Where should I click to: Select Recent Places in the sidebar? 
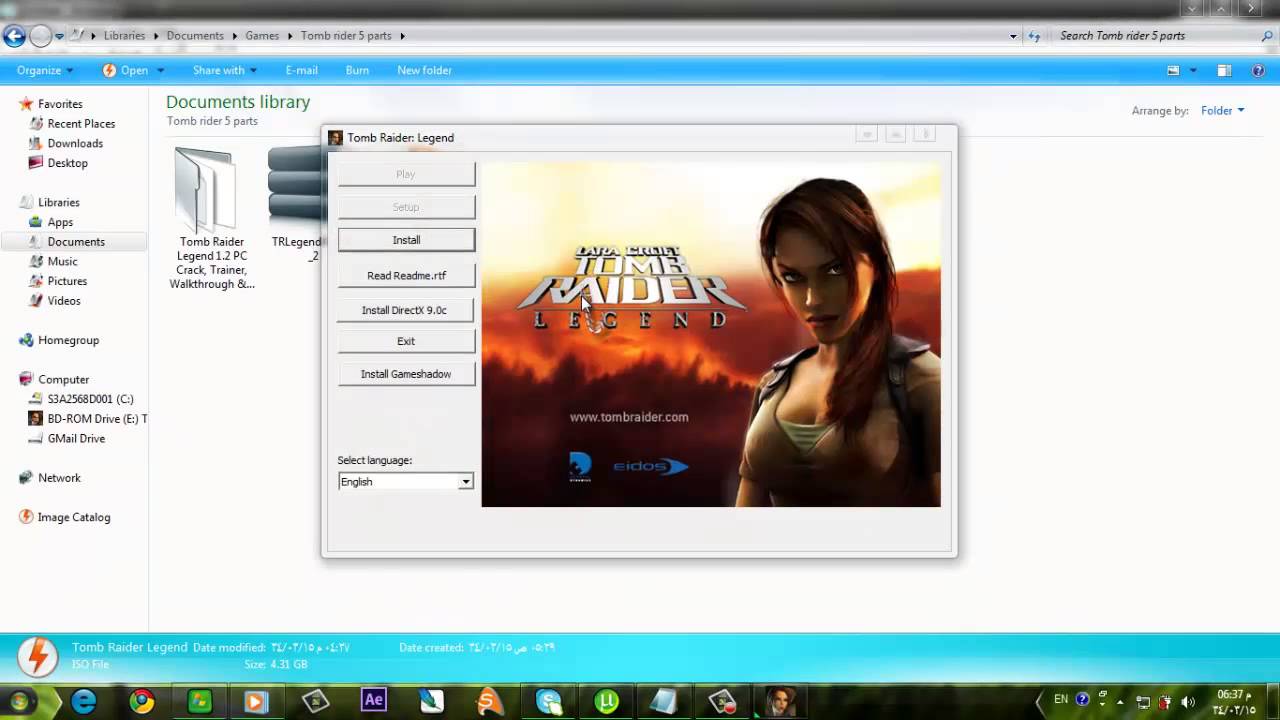(81, 124)
